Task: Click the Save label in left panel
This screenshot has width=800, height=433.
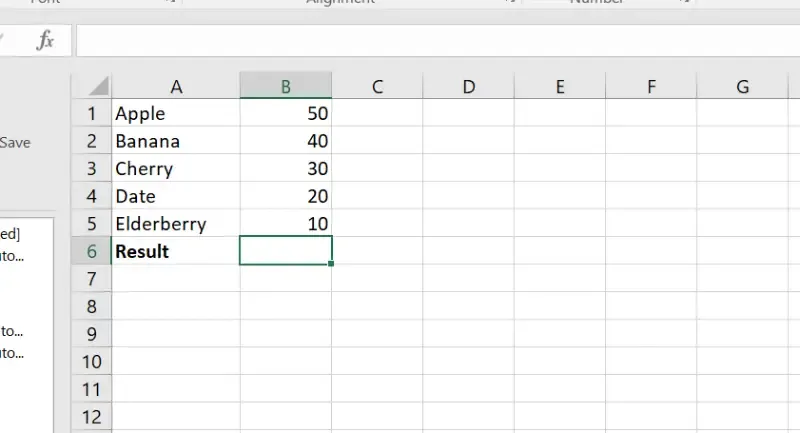Action: (15, 142)
